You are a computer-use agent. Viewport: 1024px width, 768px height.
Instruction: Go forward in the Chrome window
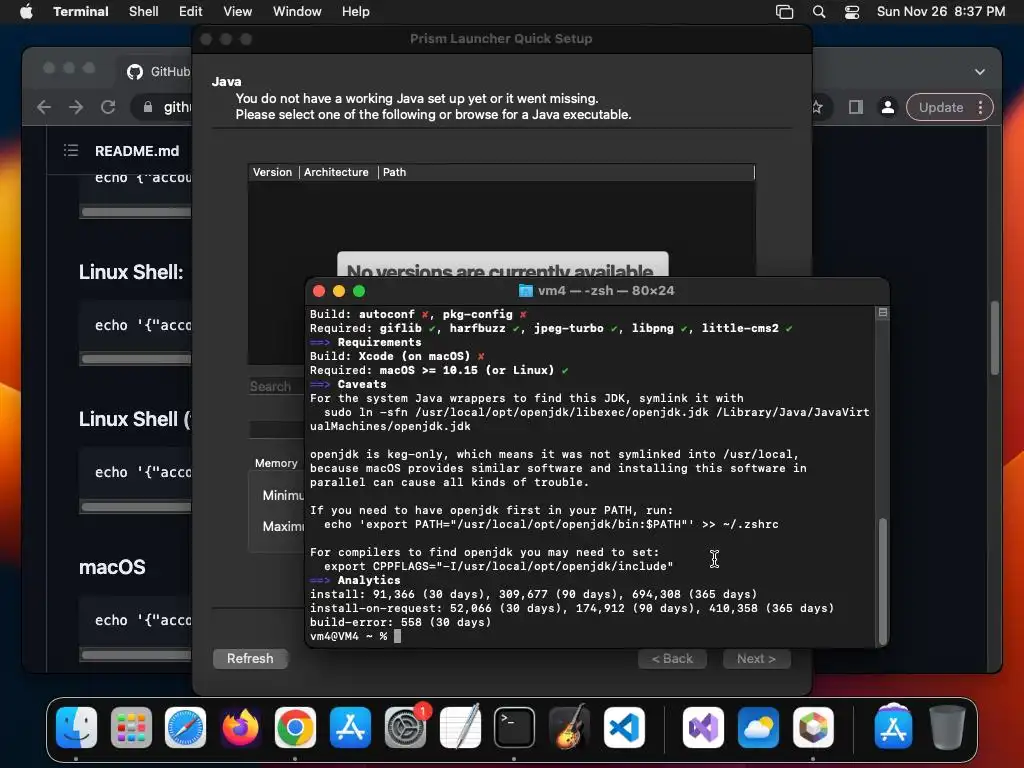(x=76, y=107)
